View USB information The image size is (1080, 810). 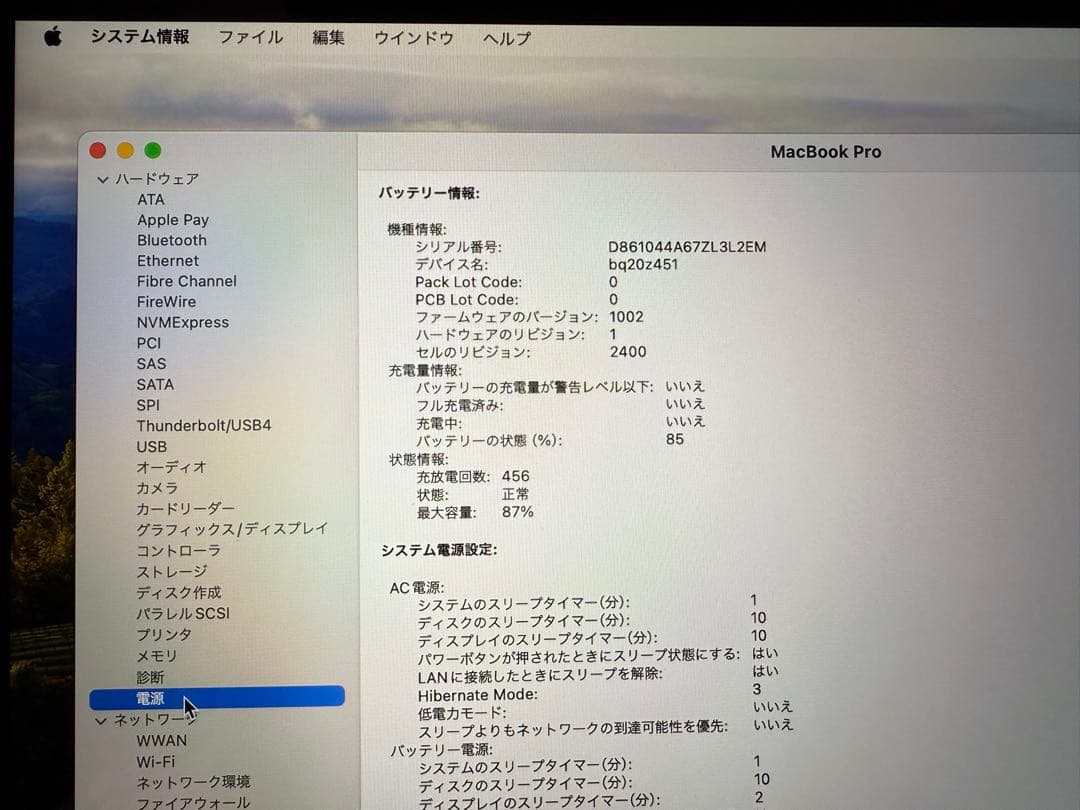151,447
